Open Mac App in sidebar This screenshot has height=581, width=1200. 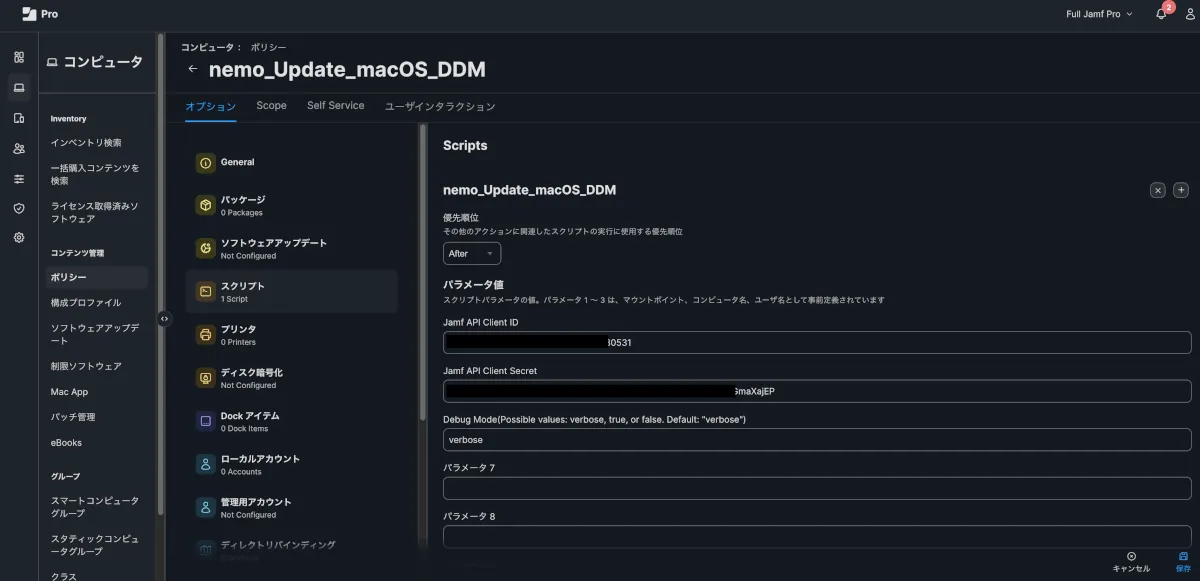[x=69, y=392]
